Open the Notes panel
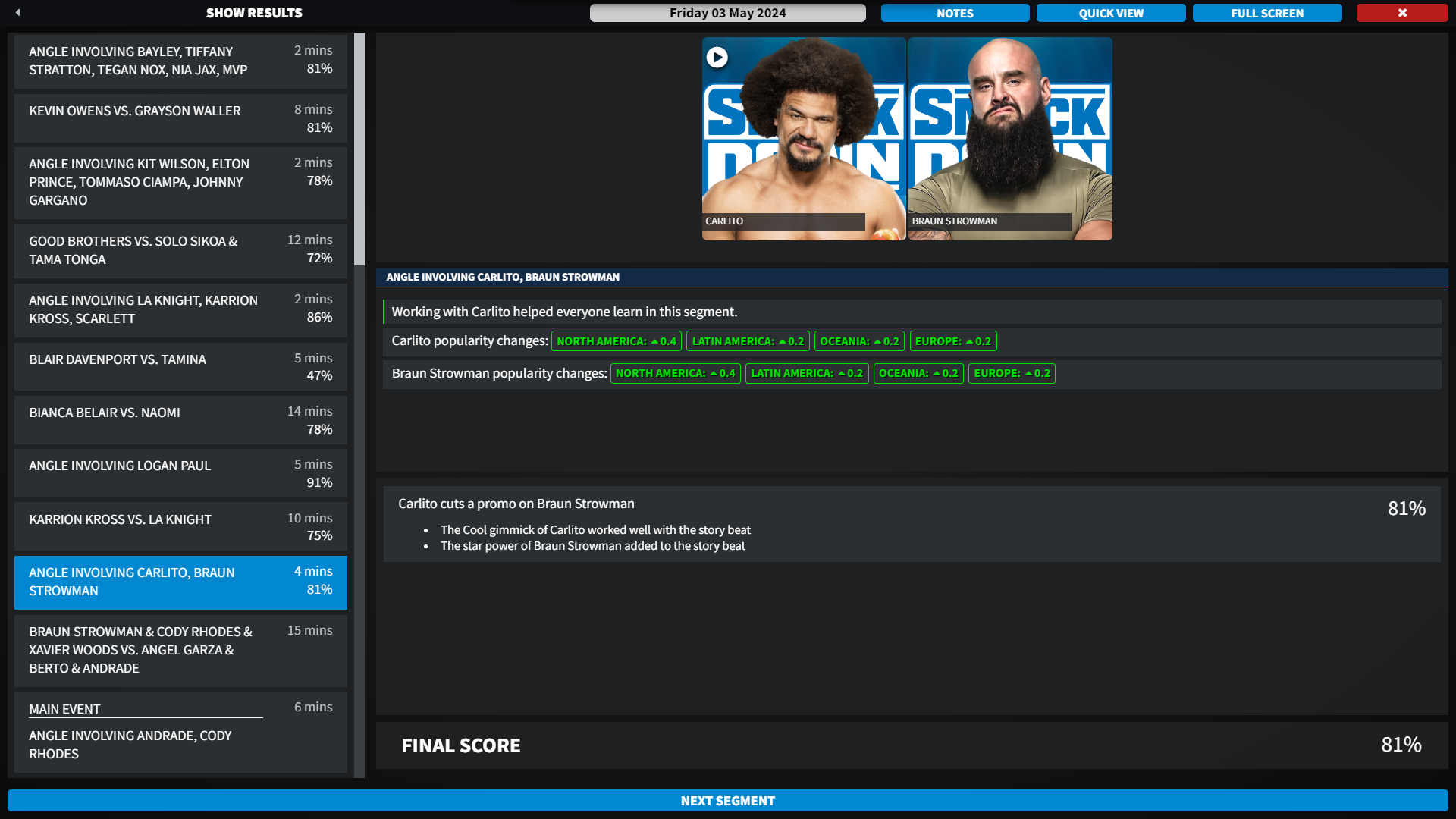The image size is (1456, 819). pyautogui.click(x=955, y=13)
